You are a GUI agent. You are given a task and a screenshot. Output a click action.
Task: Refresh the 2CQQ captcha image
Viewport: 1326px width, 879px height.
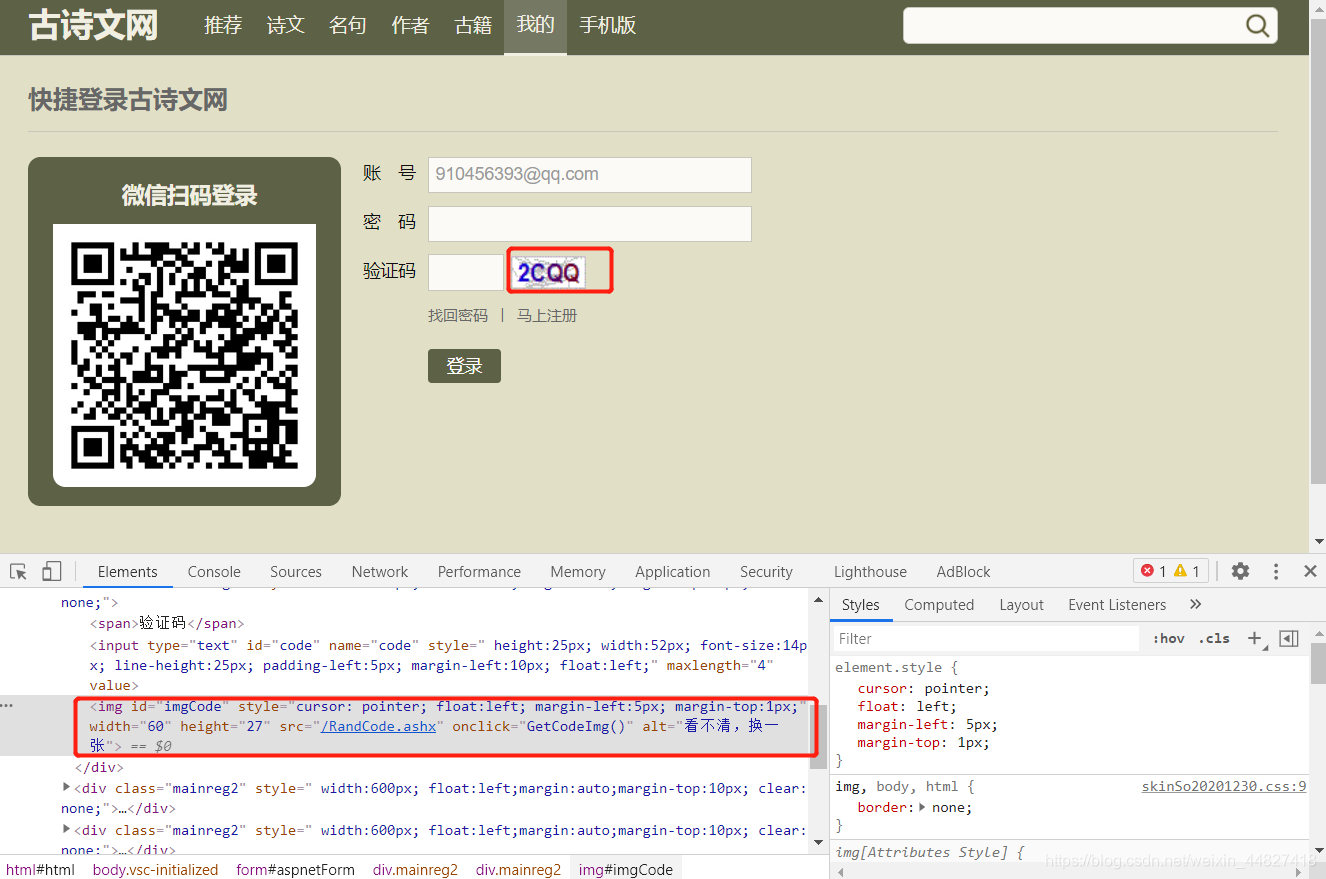548,271
